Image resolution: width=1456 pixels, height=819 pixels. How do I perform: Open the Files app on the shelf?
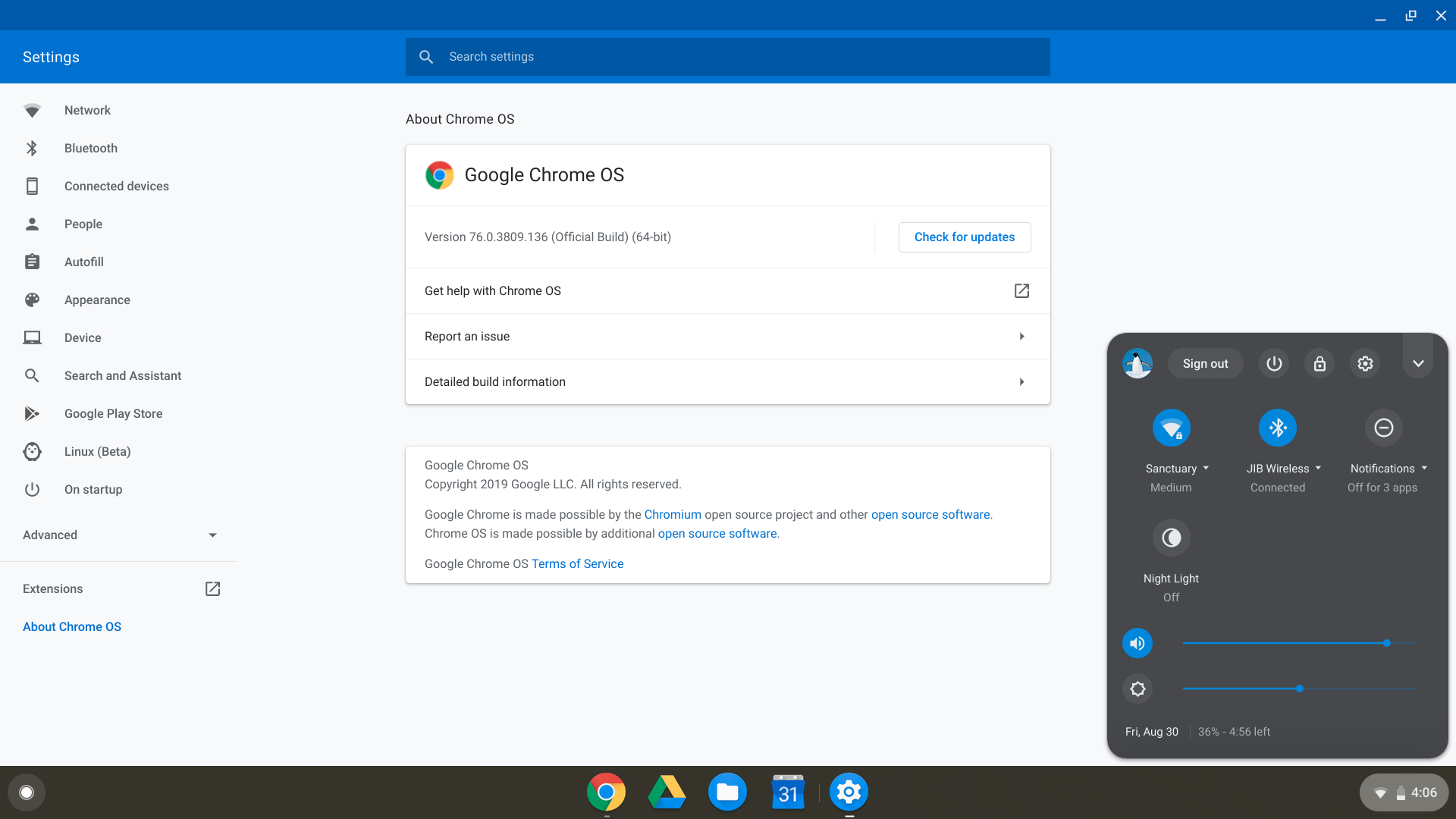coord(727,792)
